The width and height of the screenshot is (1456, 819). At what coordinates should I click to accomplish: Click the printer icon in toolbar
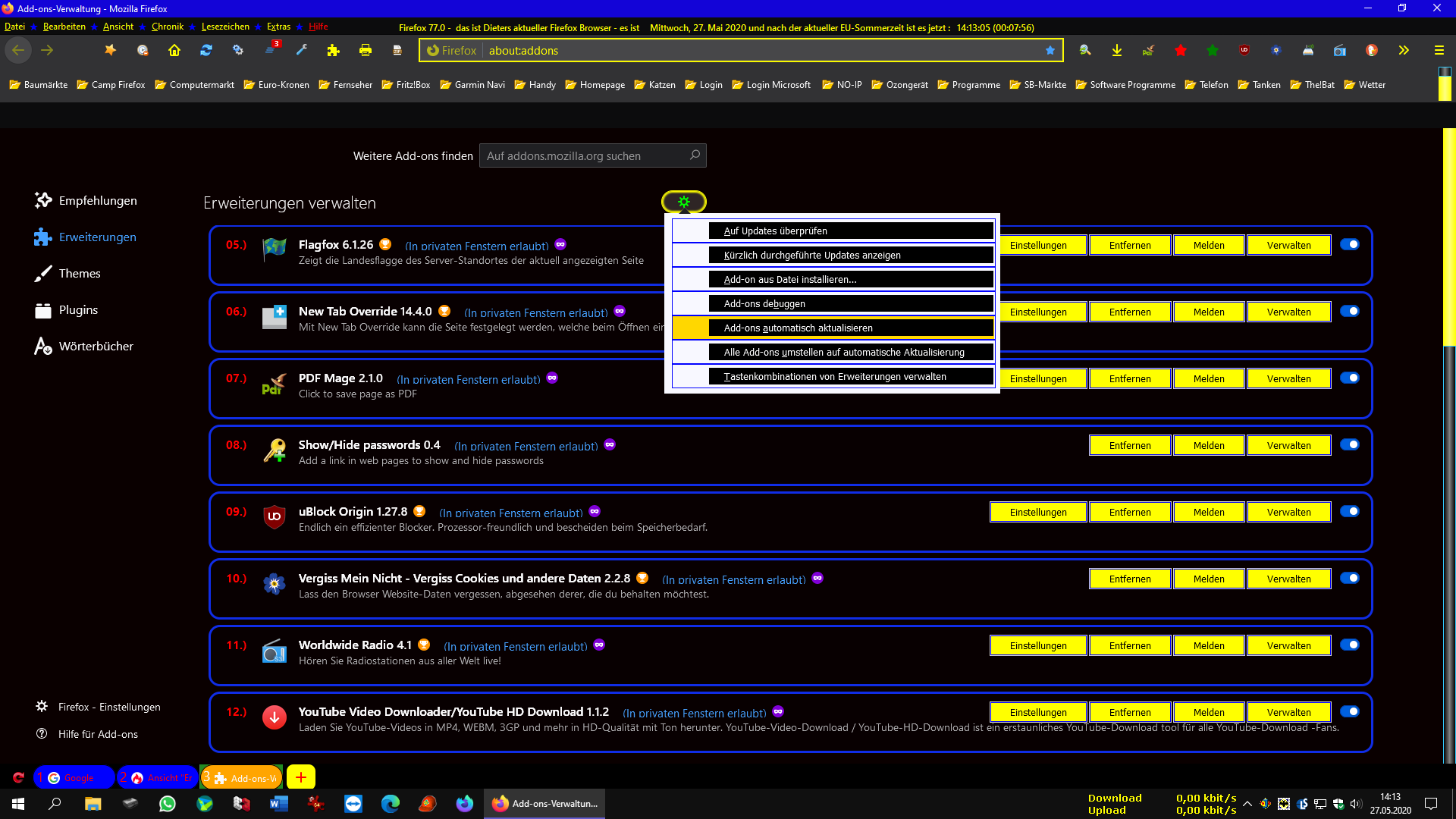click(x=366, y=50)
